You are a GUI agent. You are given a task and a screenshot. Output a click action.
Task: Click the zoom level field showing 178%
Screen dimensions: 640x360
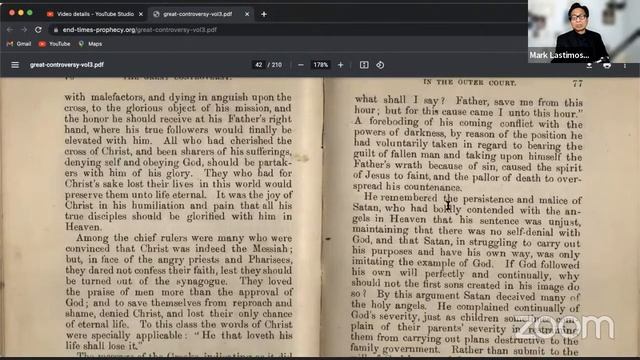tap(320, 65)
